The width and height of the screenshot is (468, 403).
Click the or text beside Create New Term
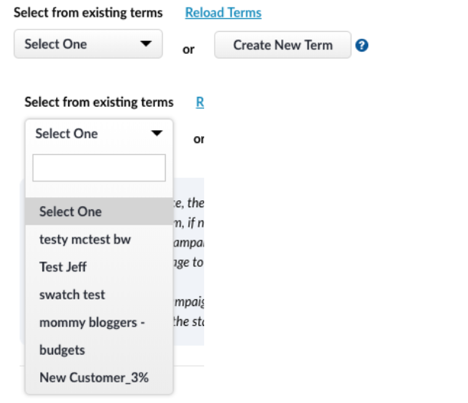(188, 49)
